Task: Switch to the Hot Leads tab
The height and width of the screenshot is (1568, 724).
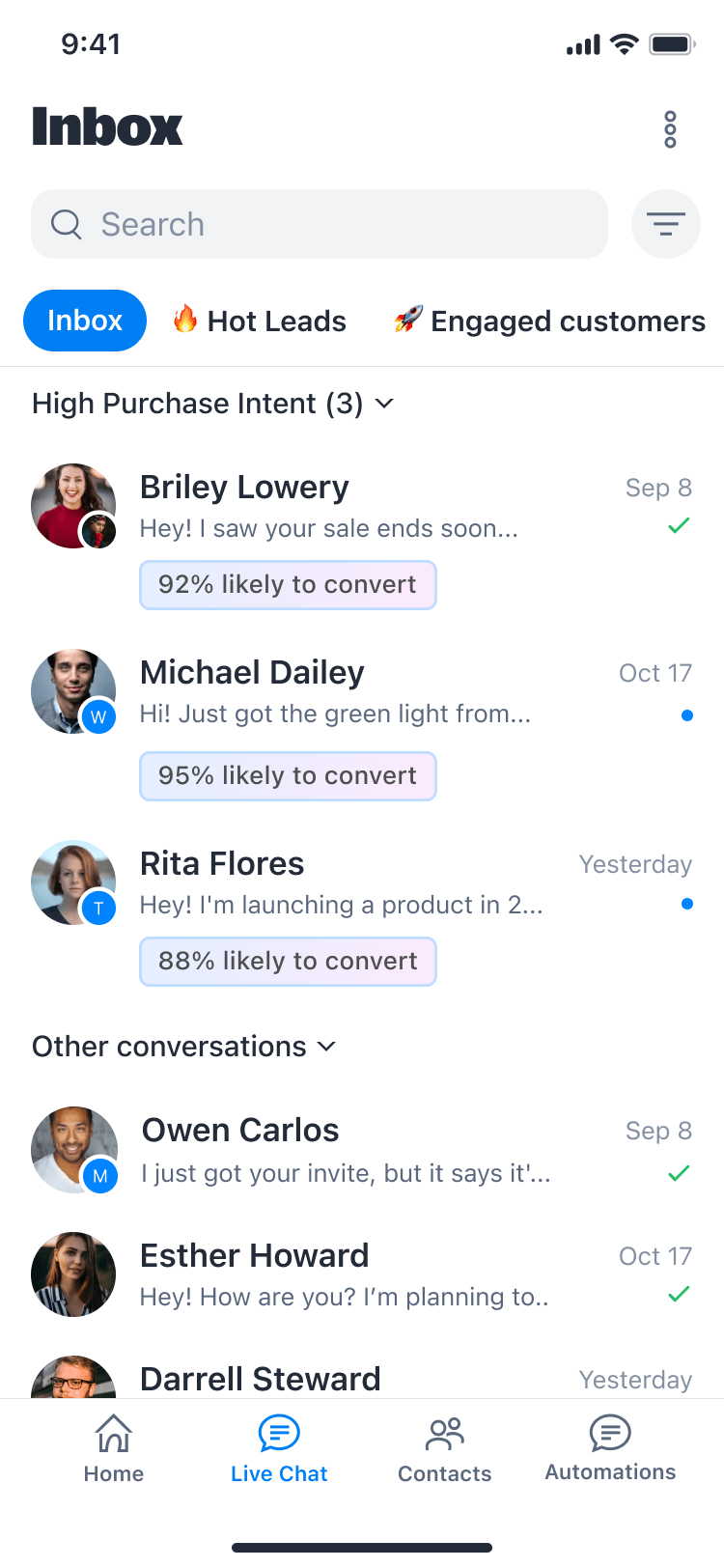Action: tap(260, 321)
